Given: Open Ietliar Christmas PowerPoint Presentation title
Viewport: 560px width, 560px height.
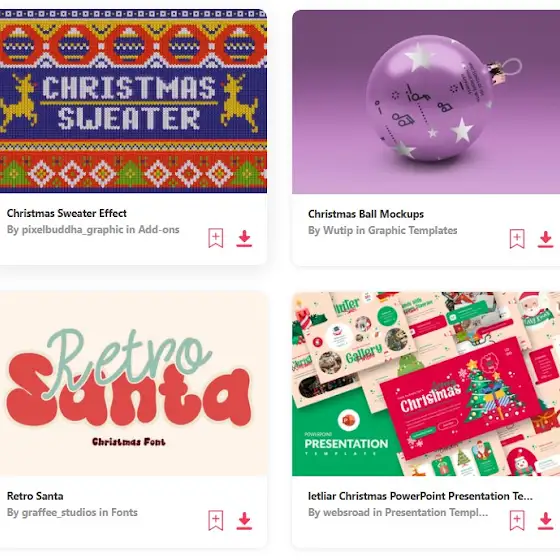Looking at the screenshot, I should tap(420, 496).
